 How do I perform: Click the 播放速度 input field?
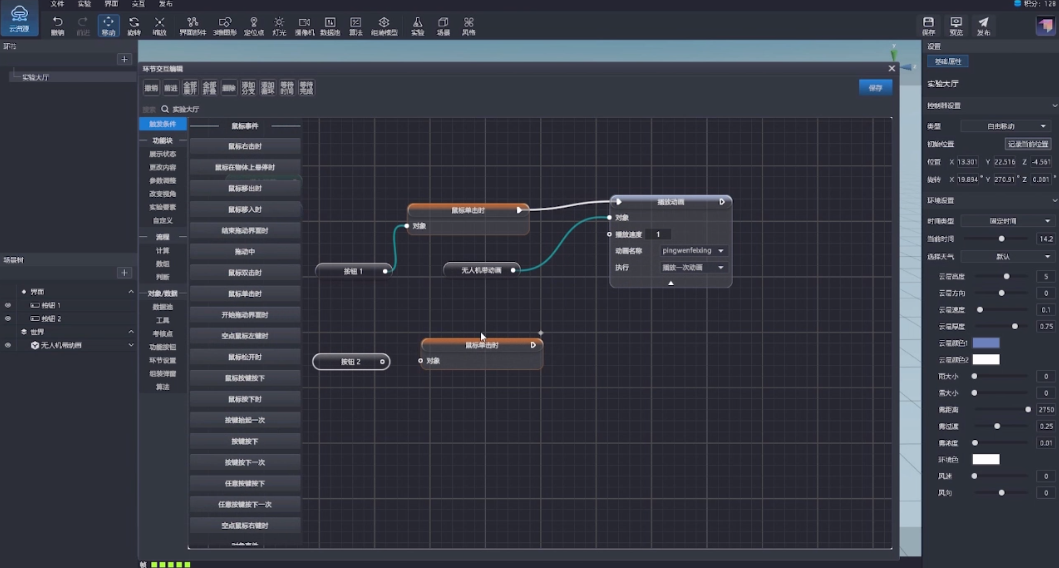coord(658,234)
